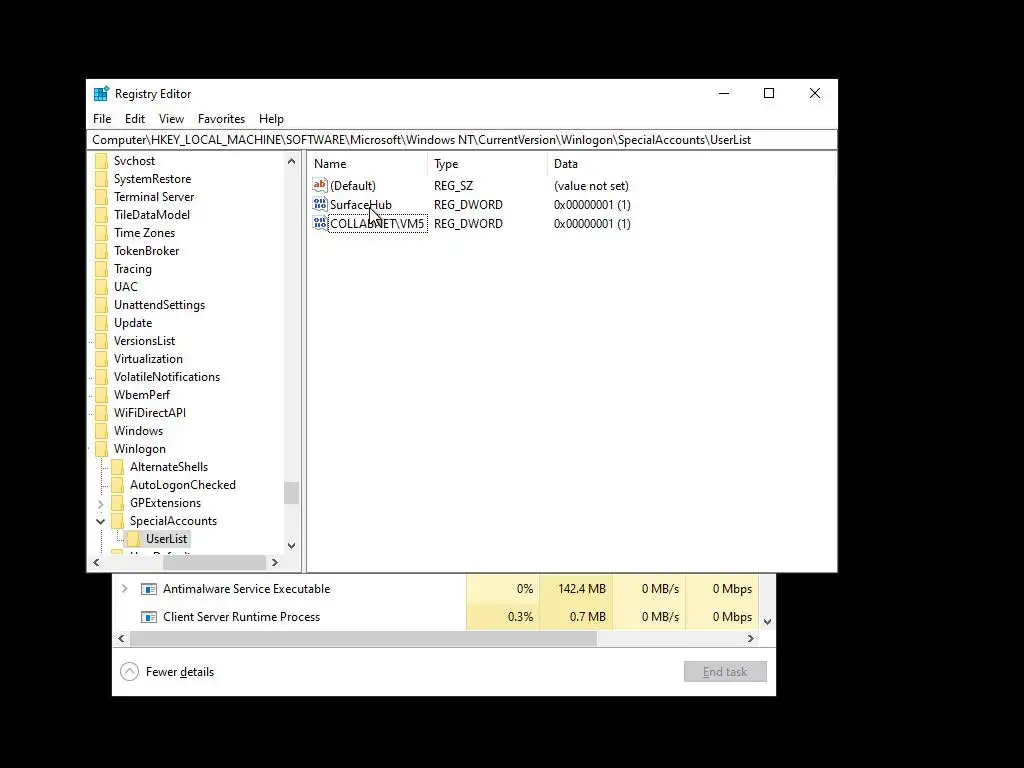Viewport: 1024px width, 768px height.
Task: Select the WiFiDirectAPI folder icon
Action: 101,413
